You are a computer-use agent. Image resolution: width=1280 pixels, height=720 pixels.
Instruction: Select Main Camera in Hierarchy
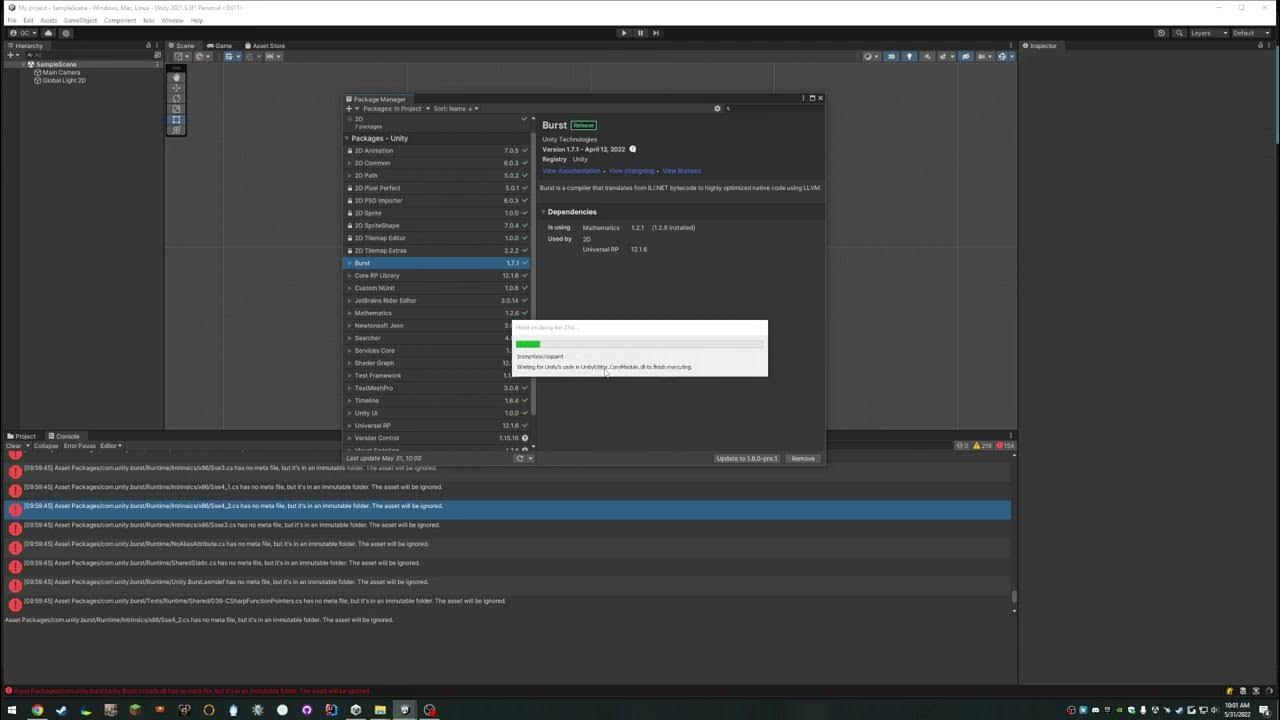coord(61,72)
